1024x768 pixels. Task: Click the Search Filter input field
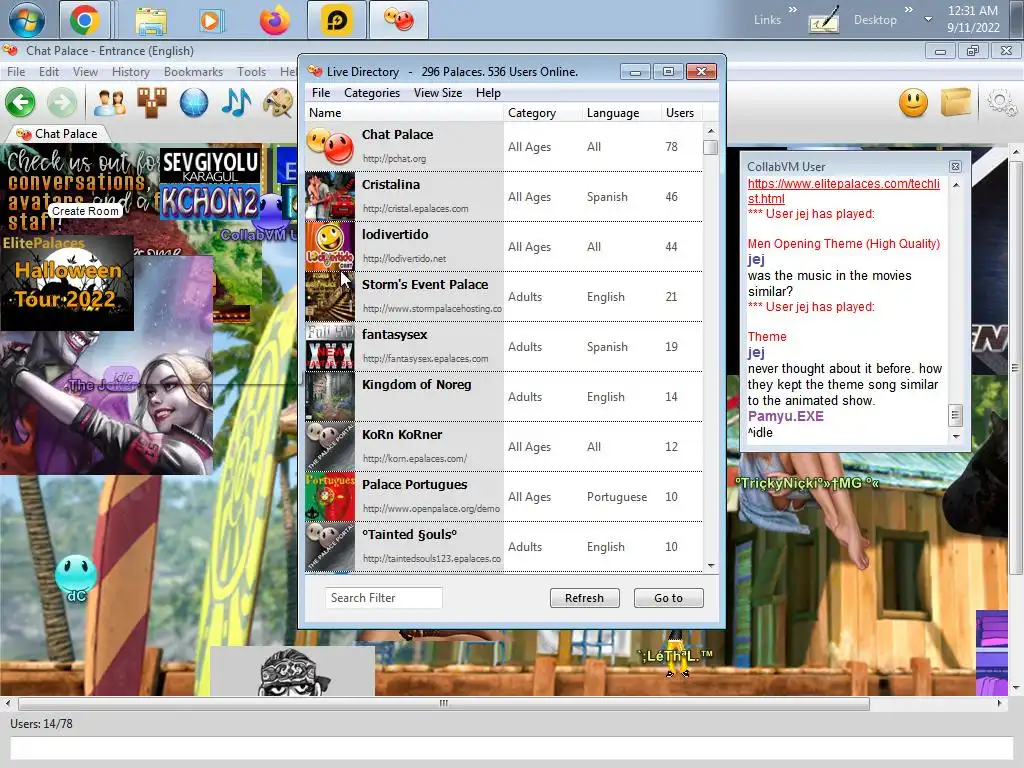[383, 598]
